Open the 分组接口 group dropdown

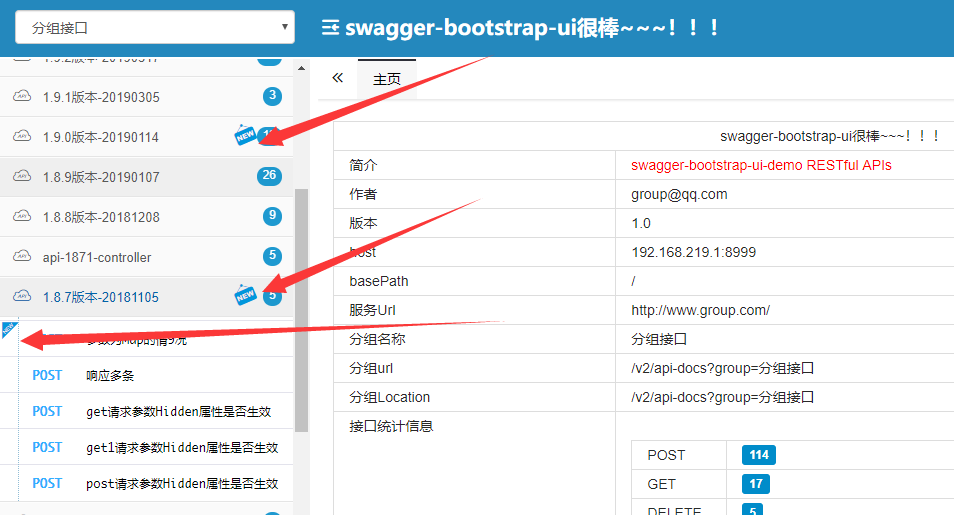(x=154, y=27)
